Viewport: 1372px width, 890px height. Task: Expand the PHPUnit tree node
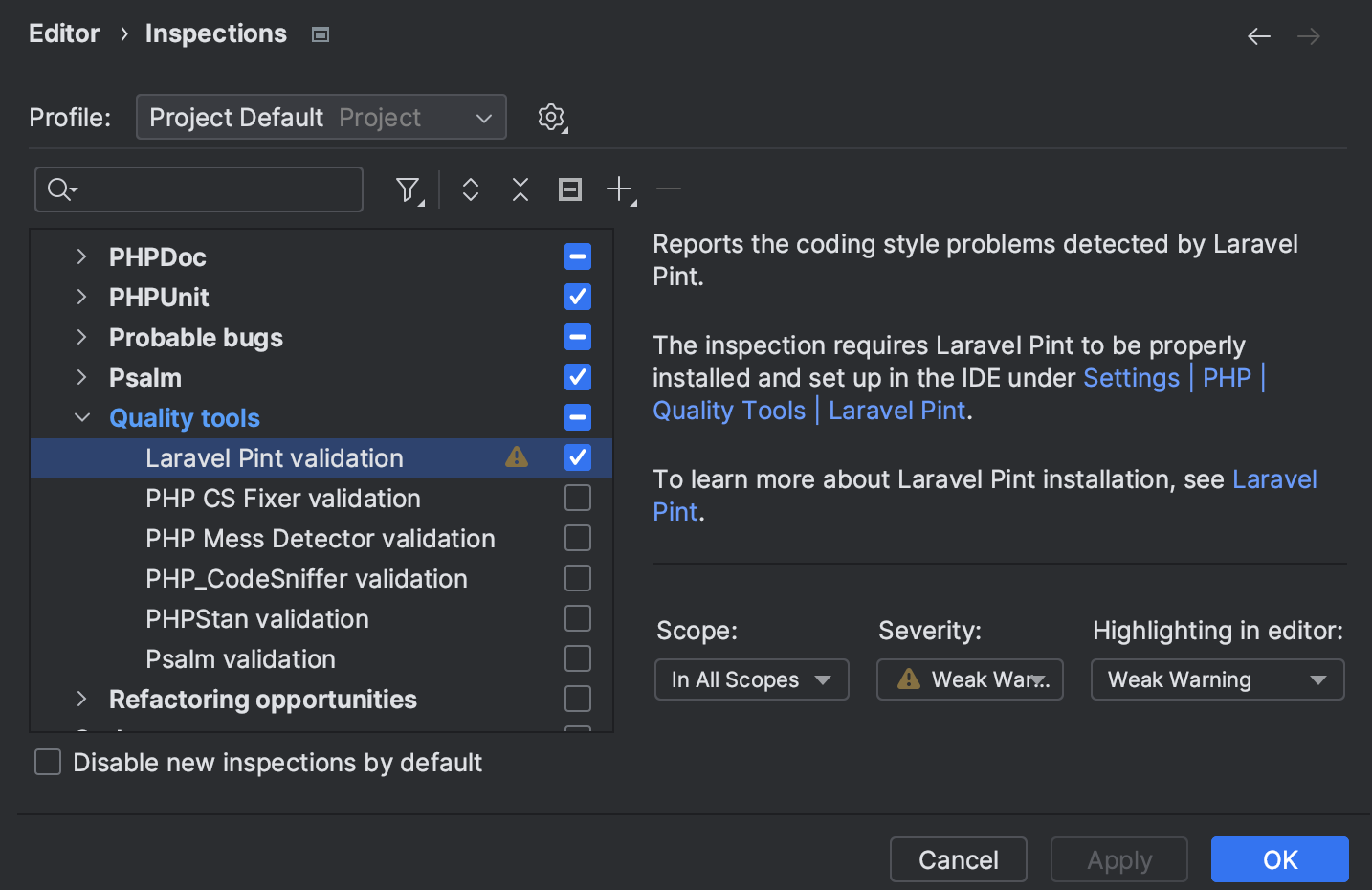[82, 297]
